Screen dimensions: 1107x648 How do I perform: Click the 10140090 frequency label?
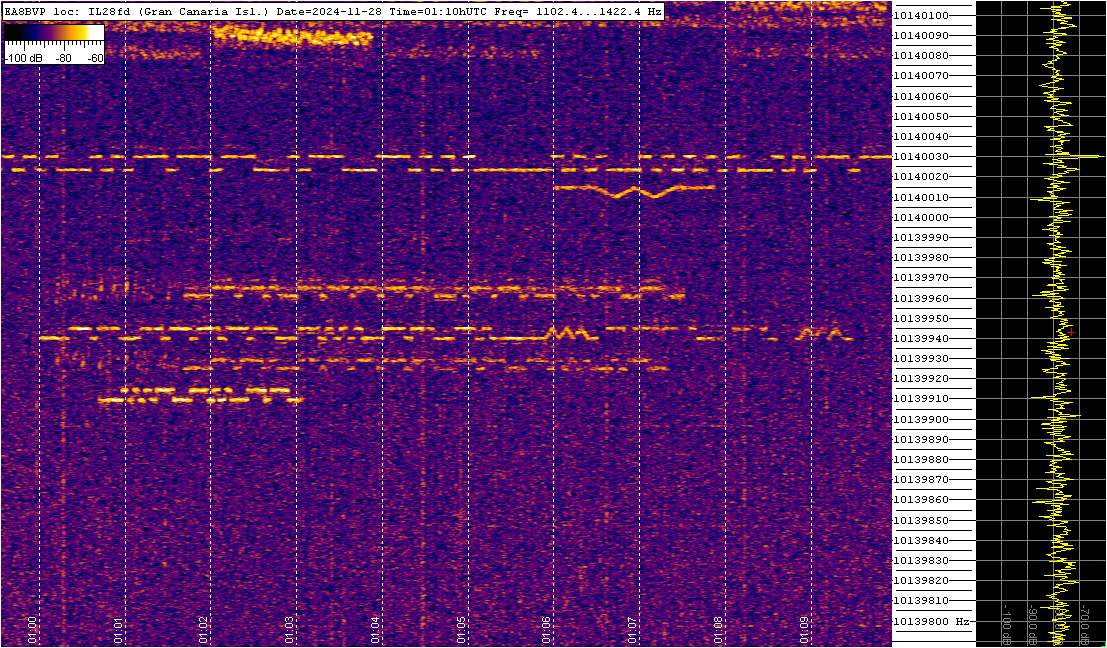[921, 36]
